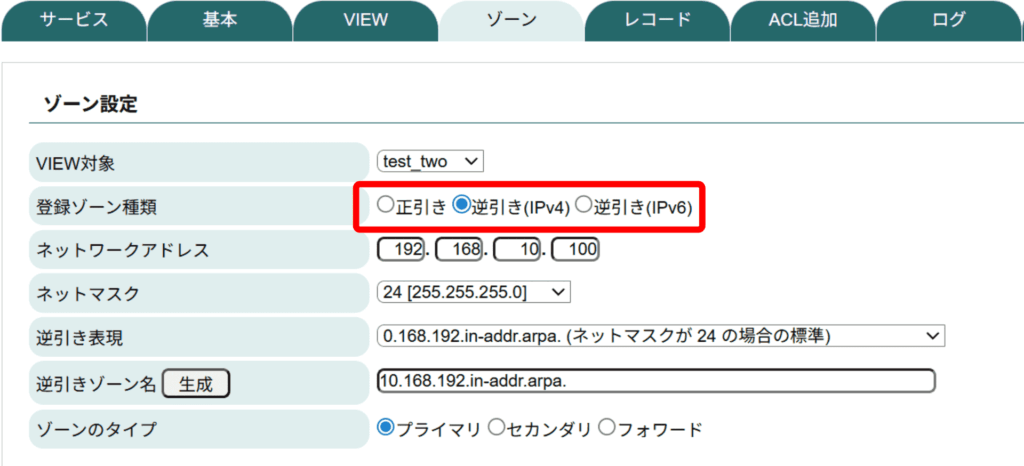Click the 生成 button

click(x=196, y=383)
